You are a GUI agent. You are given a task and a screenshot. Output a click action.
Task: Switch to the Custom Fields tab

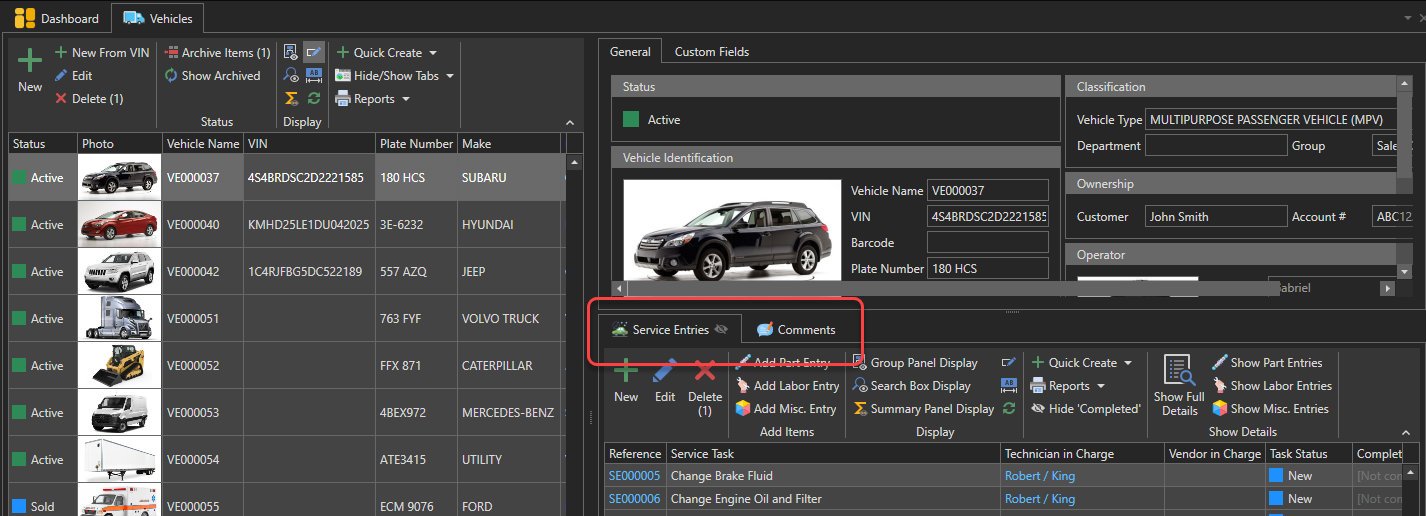coord(711,52)
